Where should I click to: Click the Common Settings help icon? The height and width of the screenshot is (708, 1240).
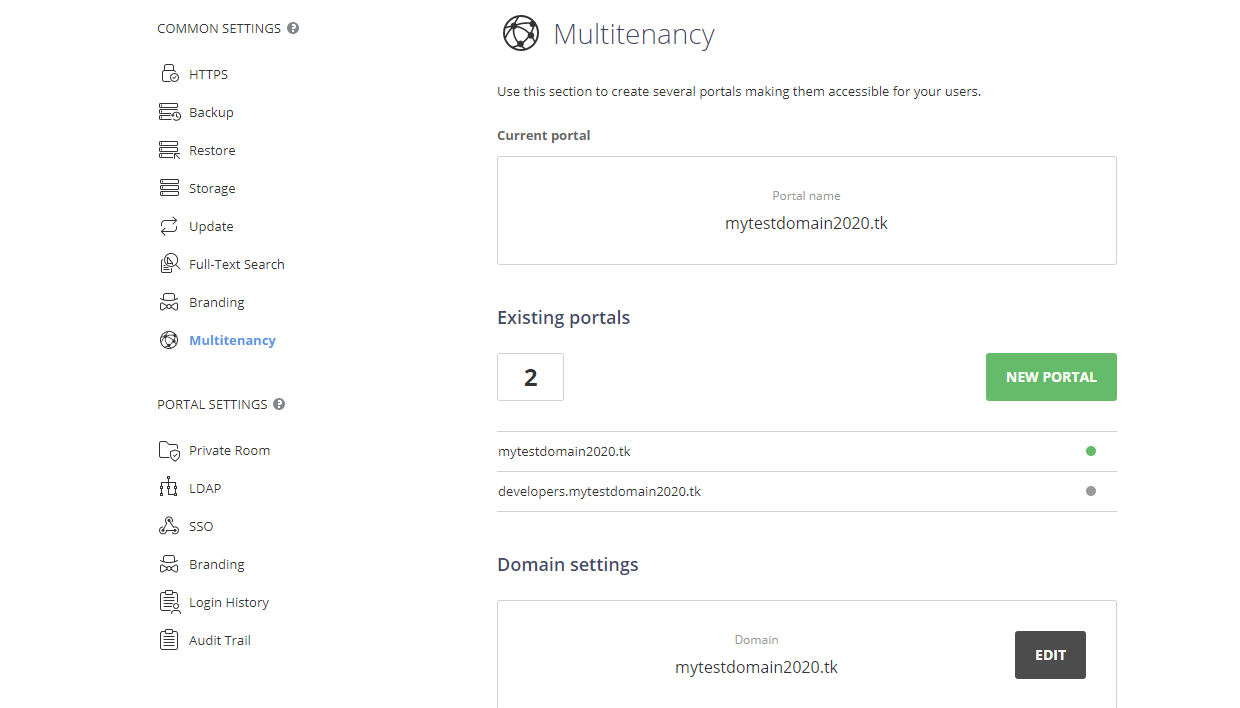pos(291,28)
